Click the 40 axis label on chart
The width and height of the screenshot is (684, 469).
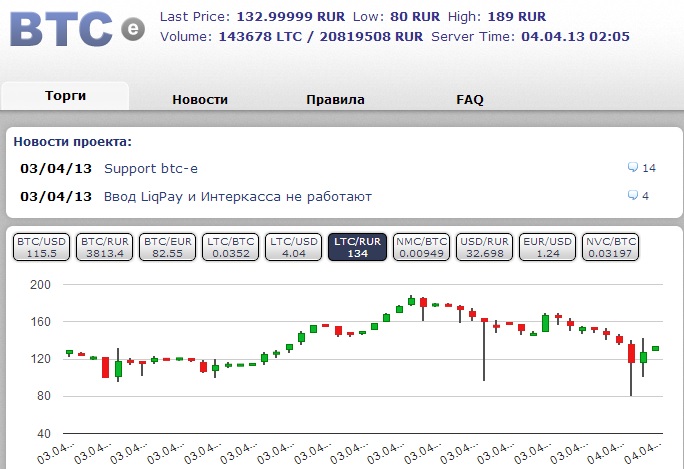pyautogui.click(x=43, y=434)
